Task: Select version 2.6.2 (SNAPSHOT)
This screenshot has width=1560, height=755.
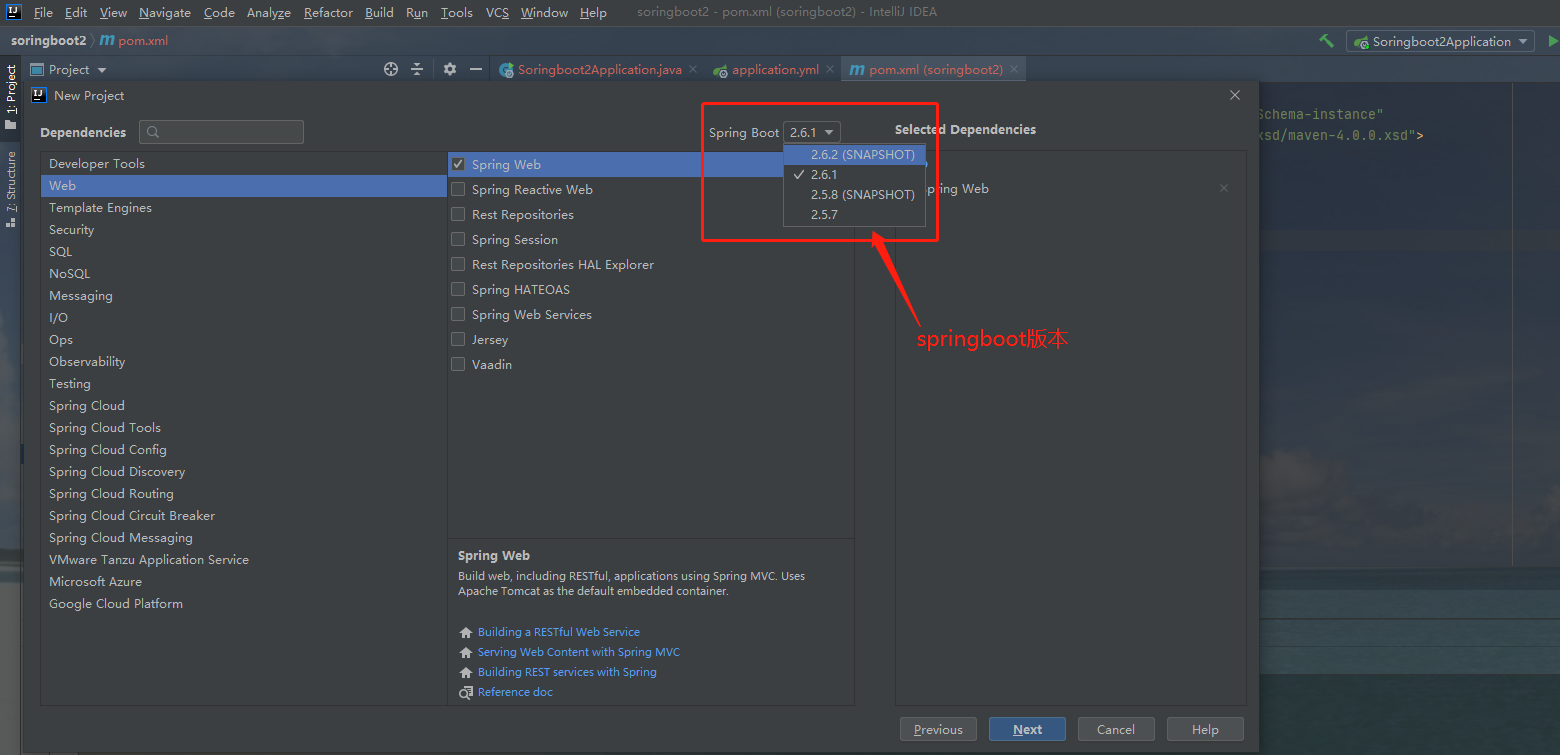Action: 854,155
